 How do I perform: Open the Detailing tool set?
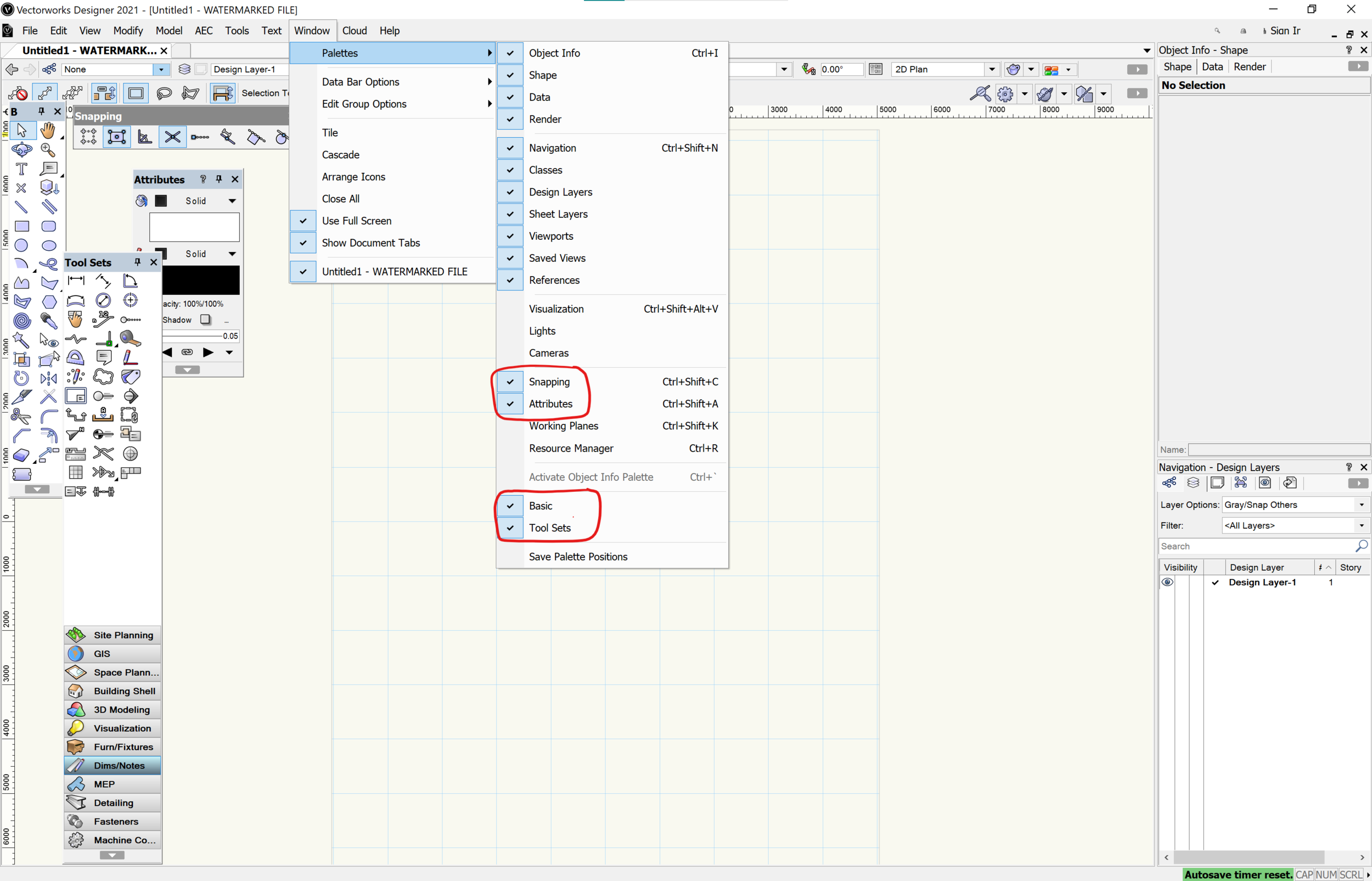(x=113, y=803)
